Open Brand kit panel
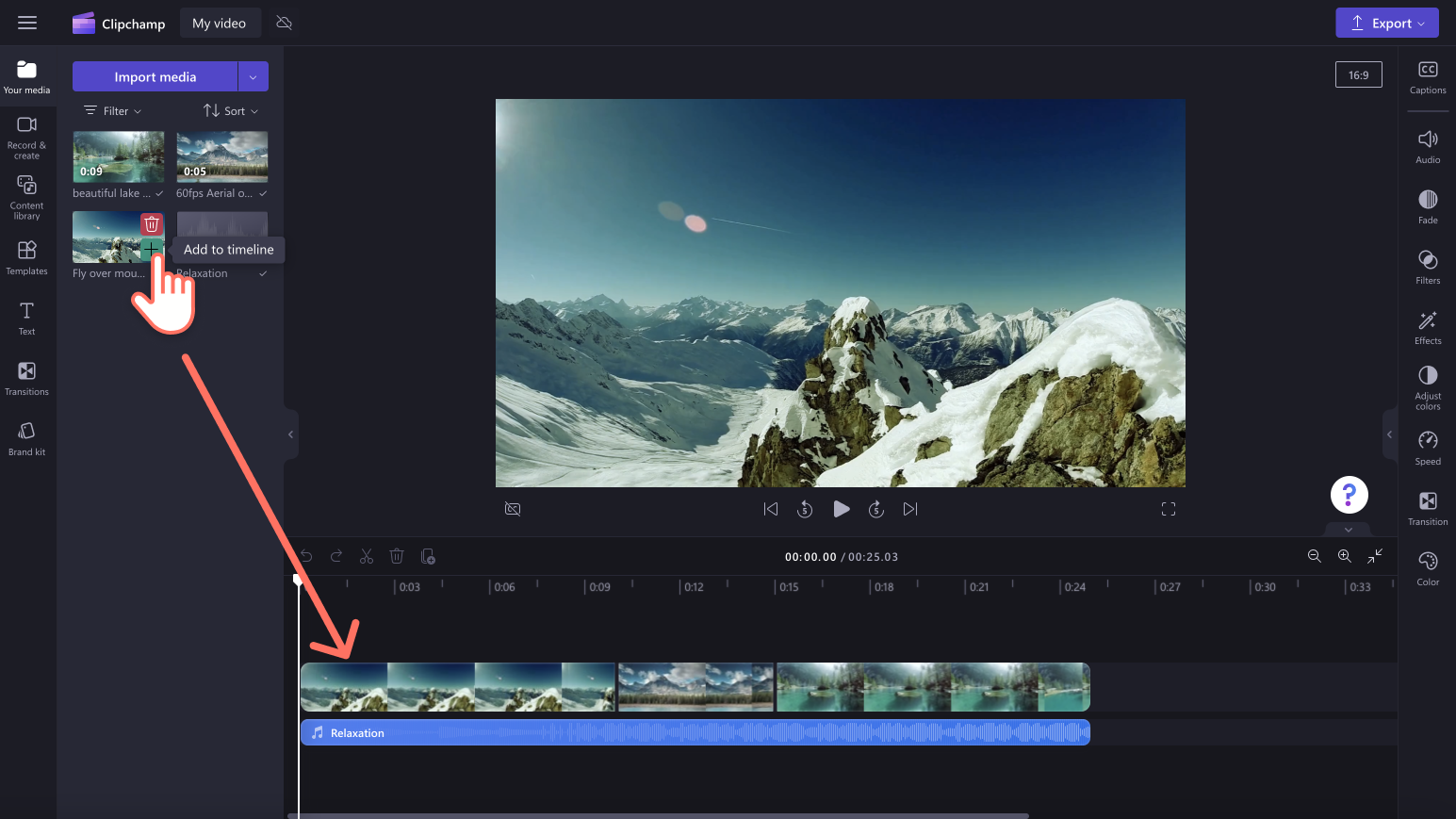Image resolution: width=1456 pixels, height=819 pixels. 26,439
